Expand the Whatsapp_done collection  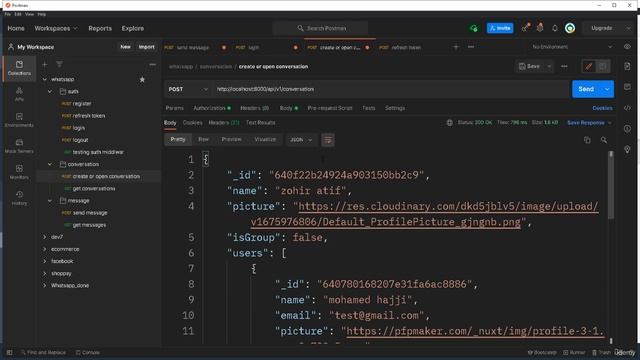coord(44,285)
